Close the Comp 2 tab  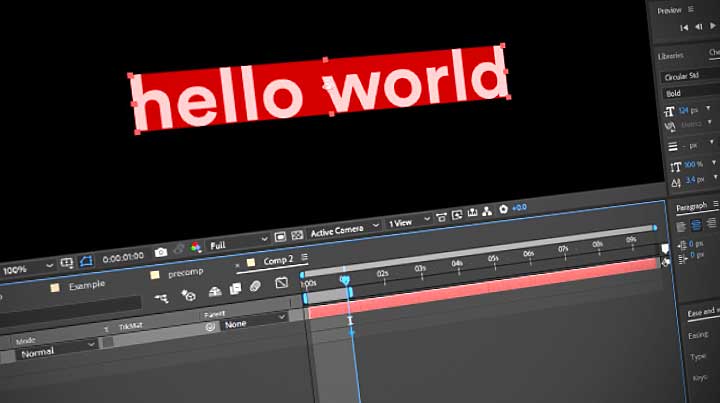(x=237, y=265)
